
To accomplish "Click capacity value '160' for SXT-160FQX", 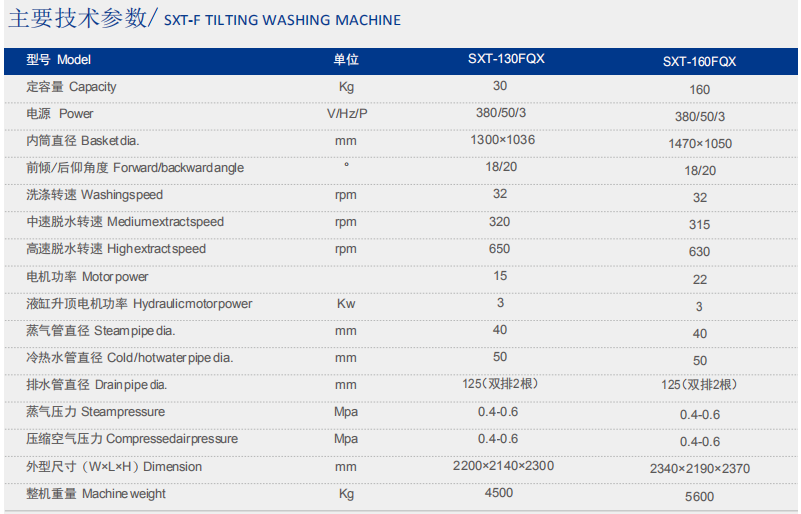I will [x=699, y=89].
